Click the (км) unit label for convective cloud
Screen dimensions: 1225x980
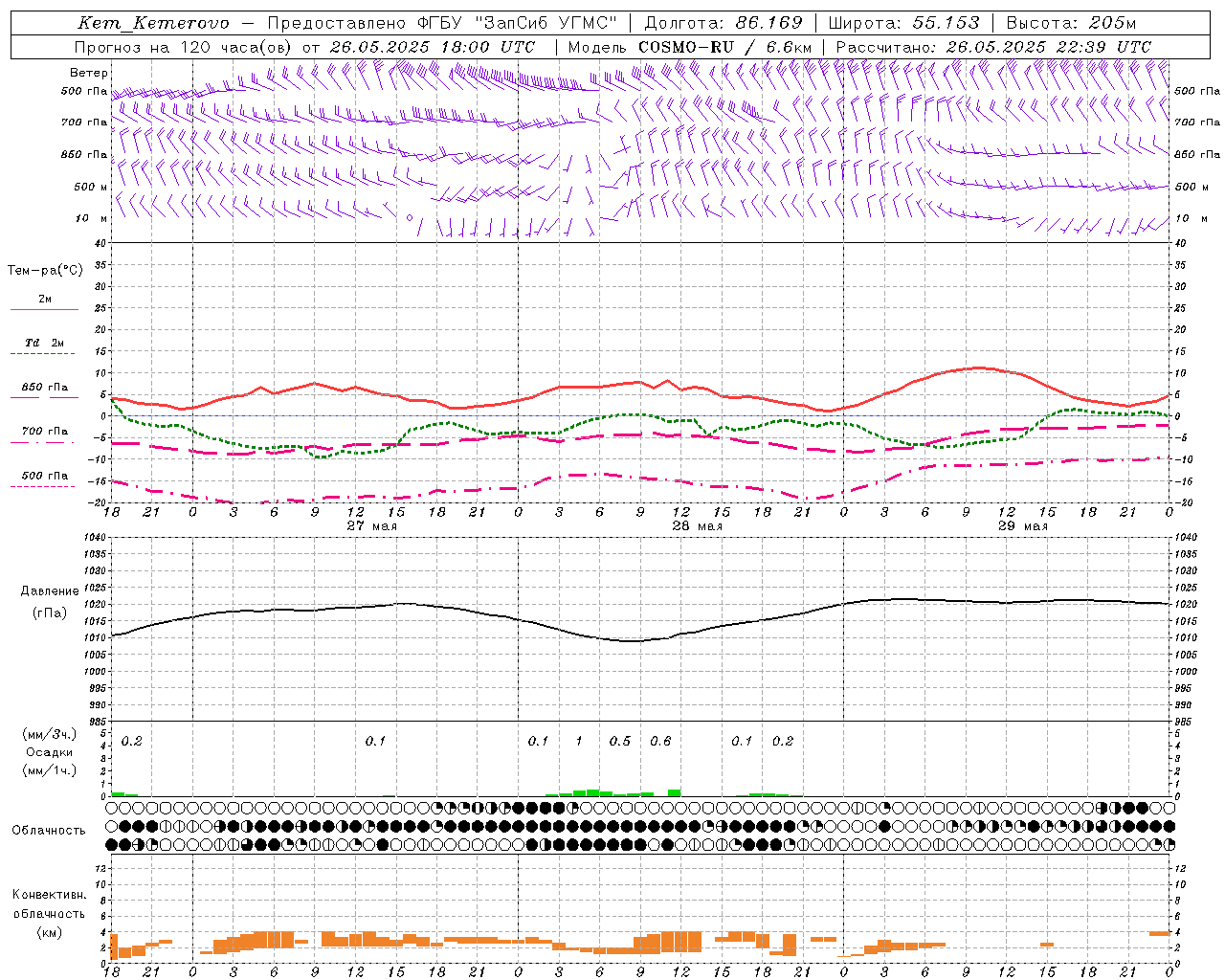pos(49,932)
